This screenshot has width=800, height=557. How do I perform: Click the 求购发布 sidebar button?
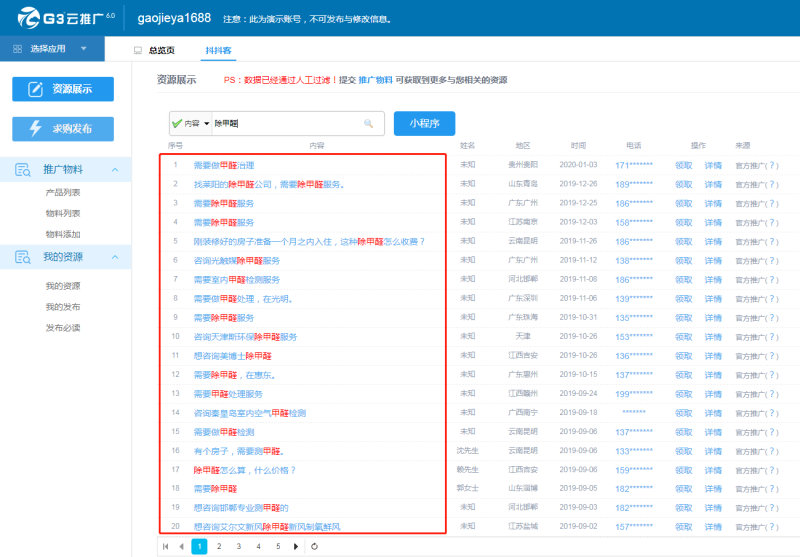(x=63, y=129)
